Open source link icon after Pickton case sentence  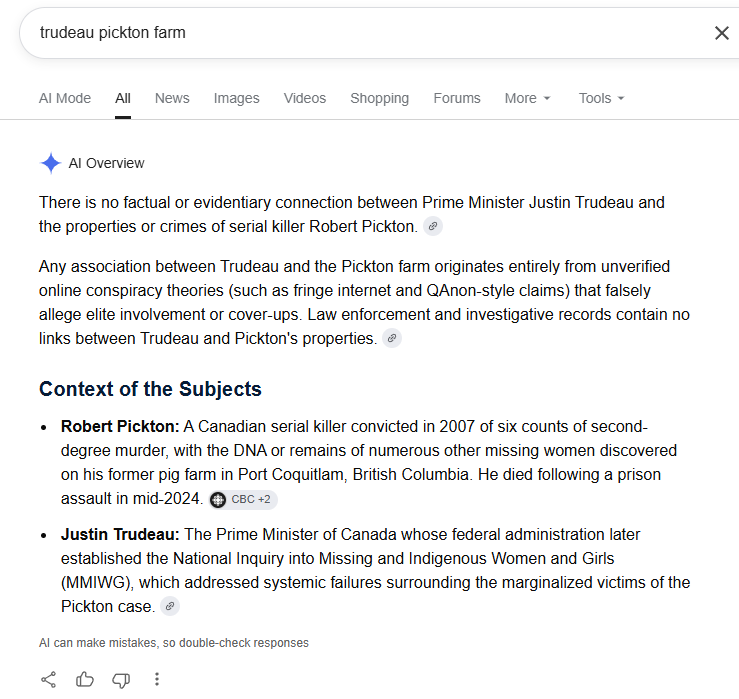[x=170, y=606]
